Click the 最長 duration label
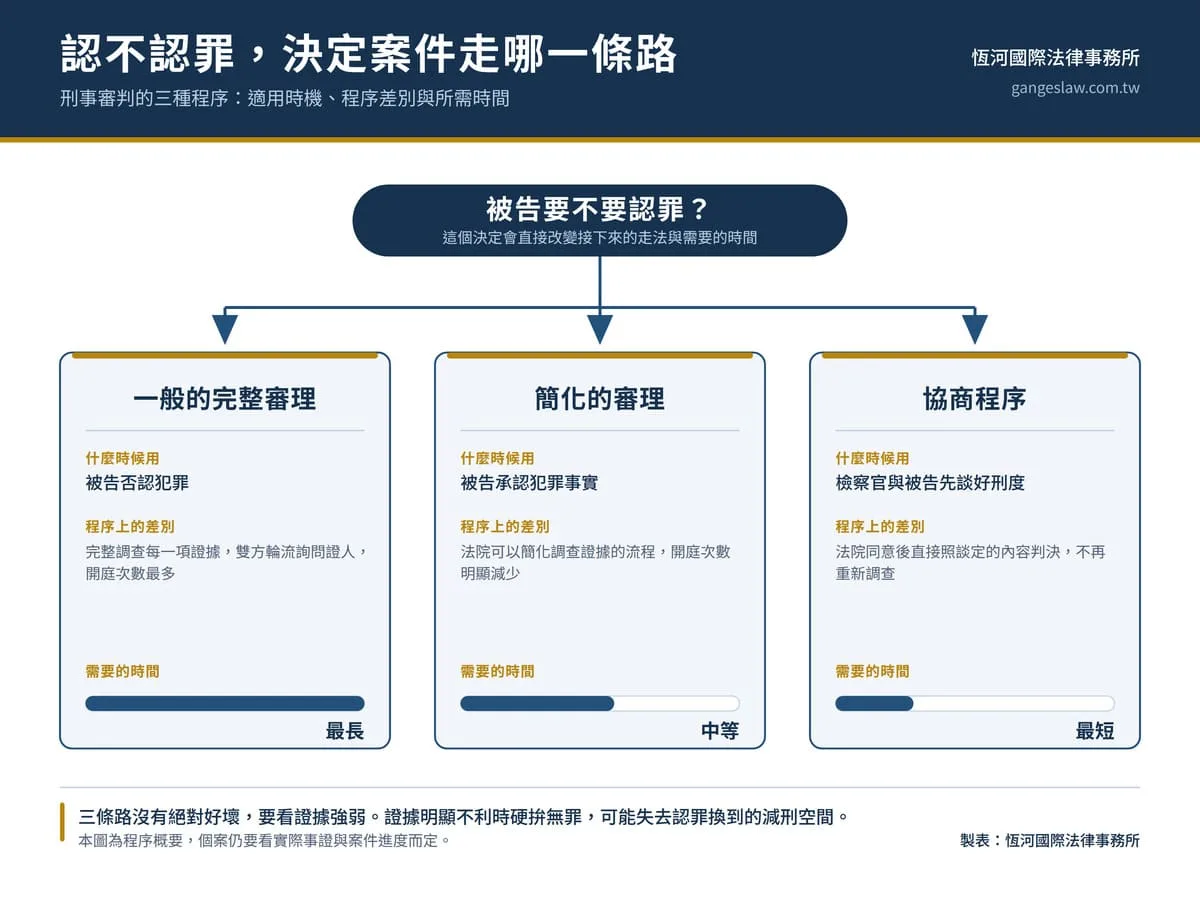Viewport: 1200px width, 900px height. [345, 731]
